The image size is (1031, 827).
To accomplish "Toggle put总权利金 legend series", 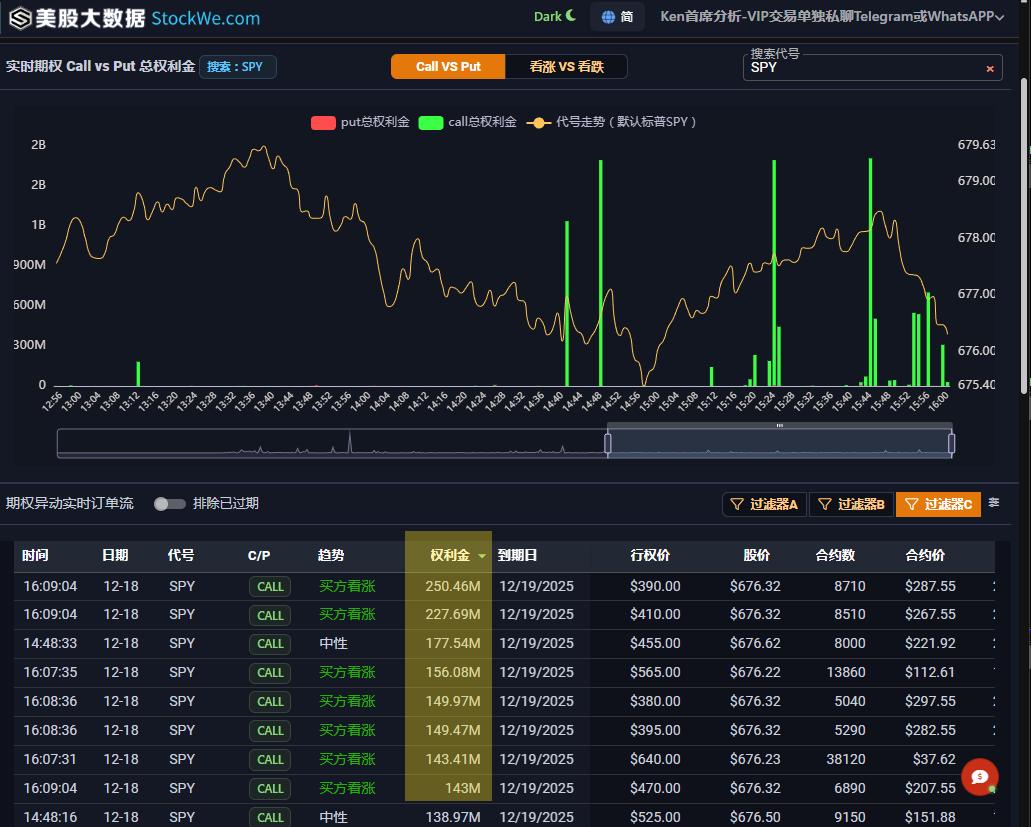I will (323, 123).
